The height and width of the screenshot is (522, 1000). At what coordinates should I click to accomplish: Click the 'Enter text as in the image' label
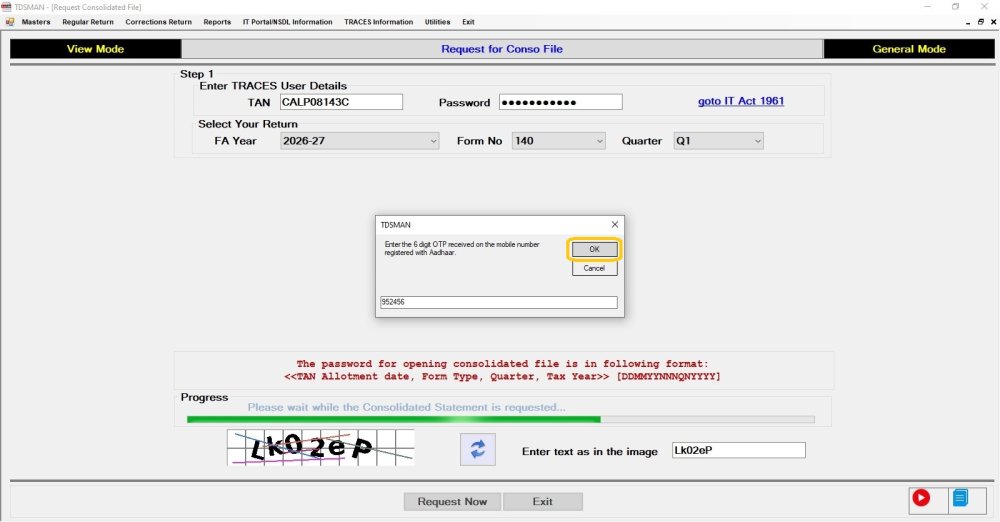590,451
